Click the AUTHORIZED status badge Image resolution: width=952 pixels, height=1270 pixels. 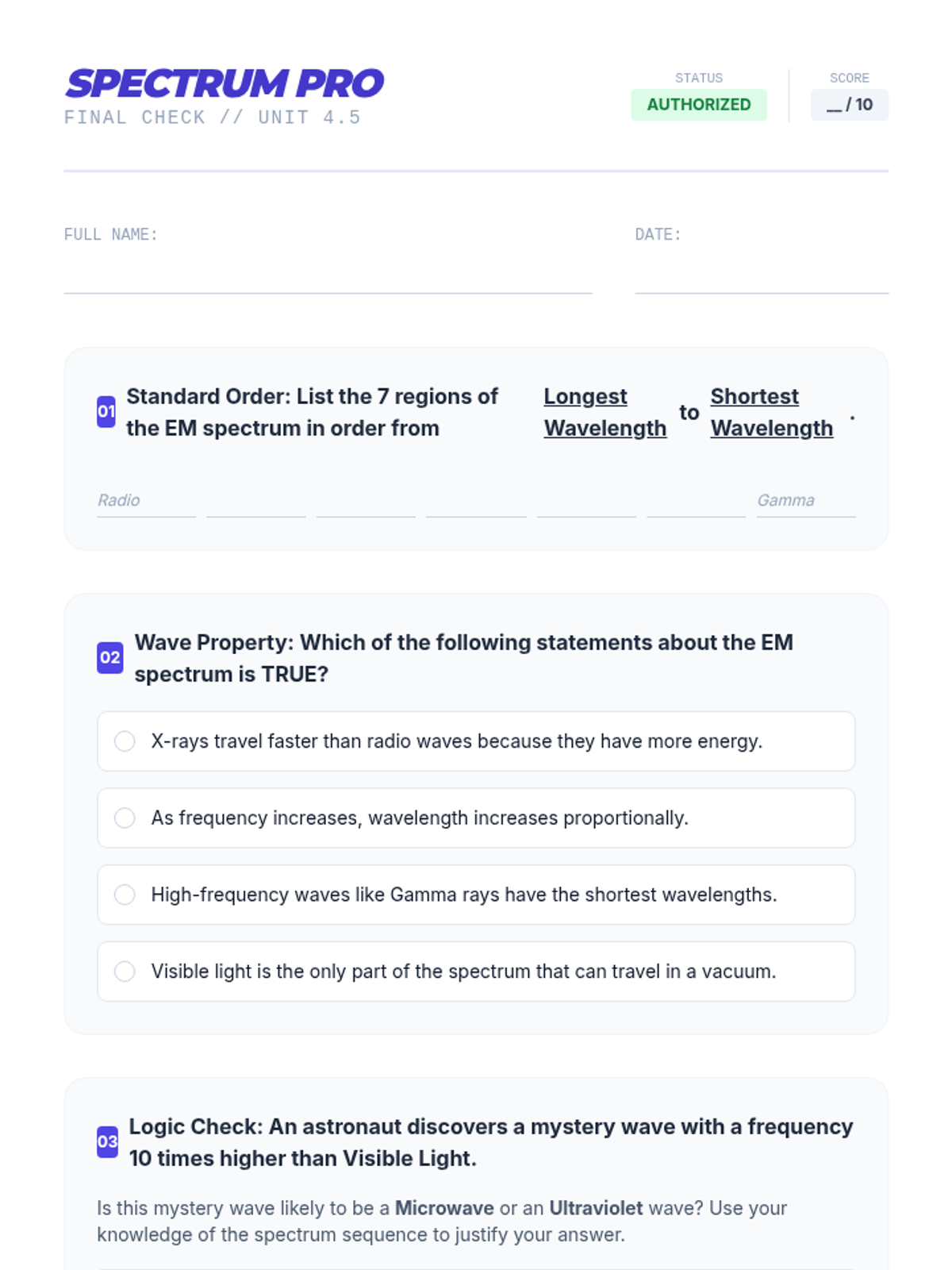click(x=699, y=105)
